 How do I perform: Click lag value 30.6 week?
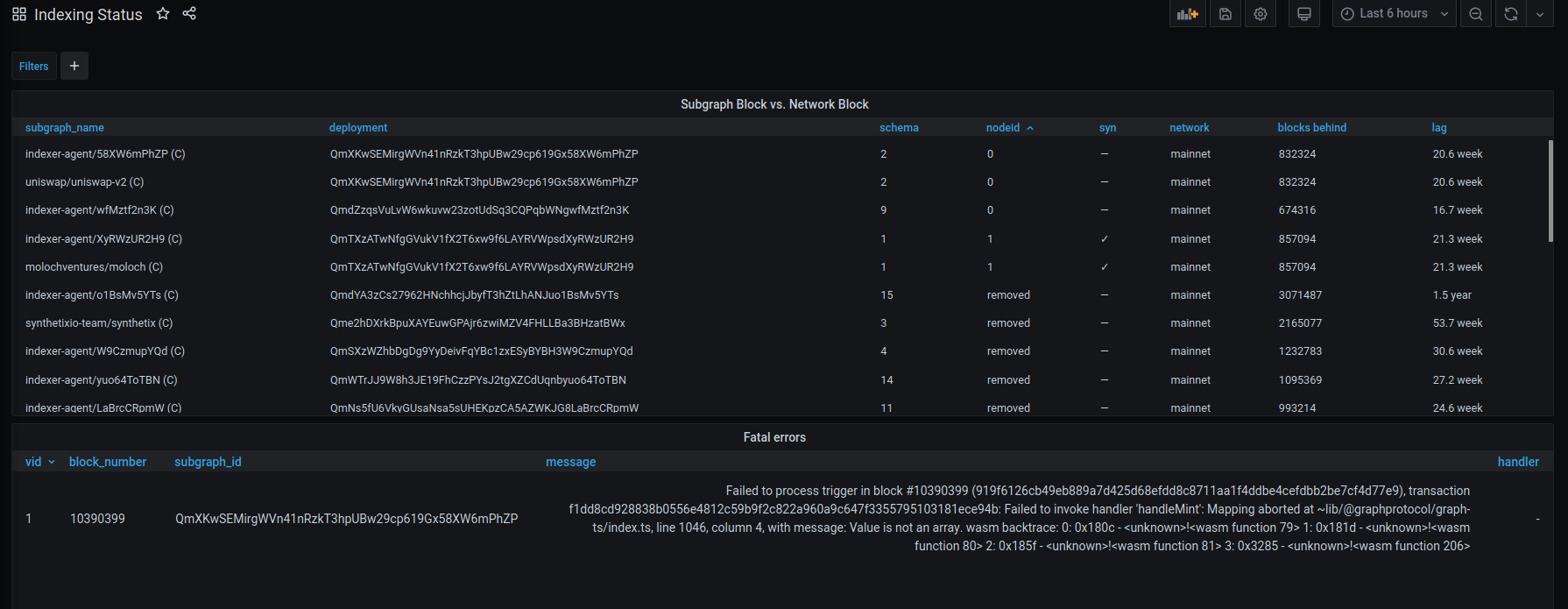click(1458, 351)
